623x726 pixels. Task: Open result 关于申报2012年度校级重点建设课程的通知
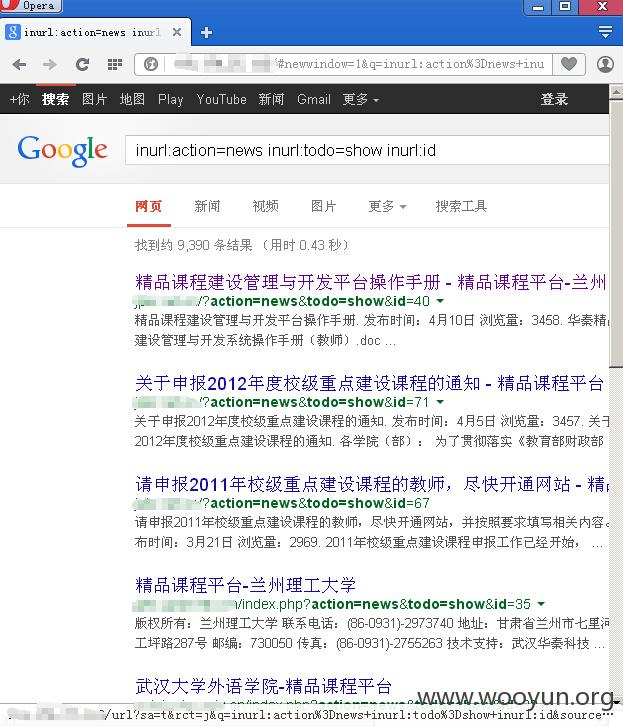[369, 383]
